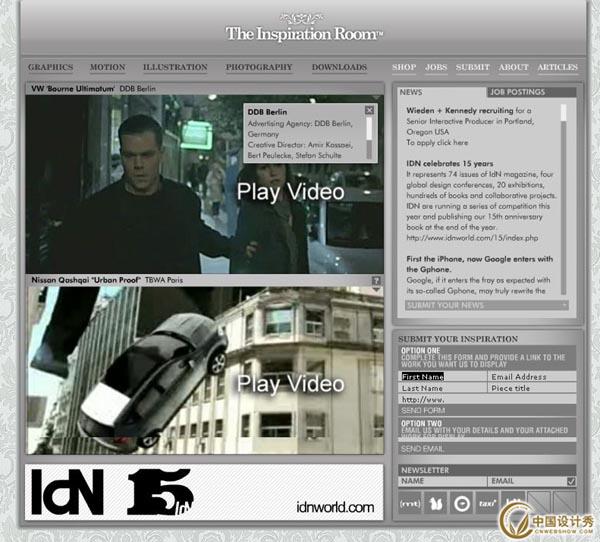Click the 'DDB Berlin' title label above video
Image resolution: width=600 pixels, height=542 pixels.
[x=137, y=89]
